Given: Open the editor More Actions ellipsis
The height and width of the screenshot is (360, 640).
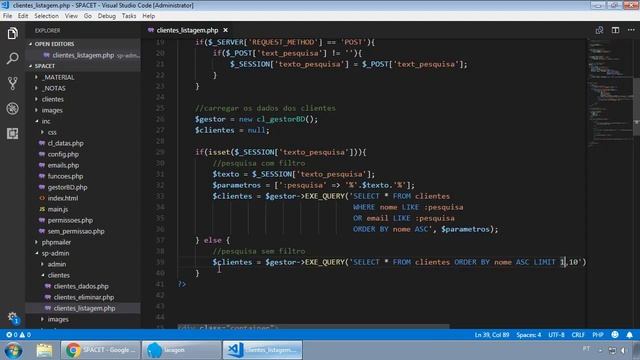Looking at the screenshot, I should pyautogui.click(x=631, y=30).
